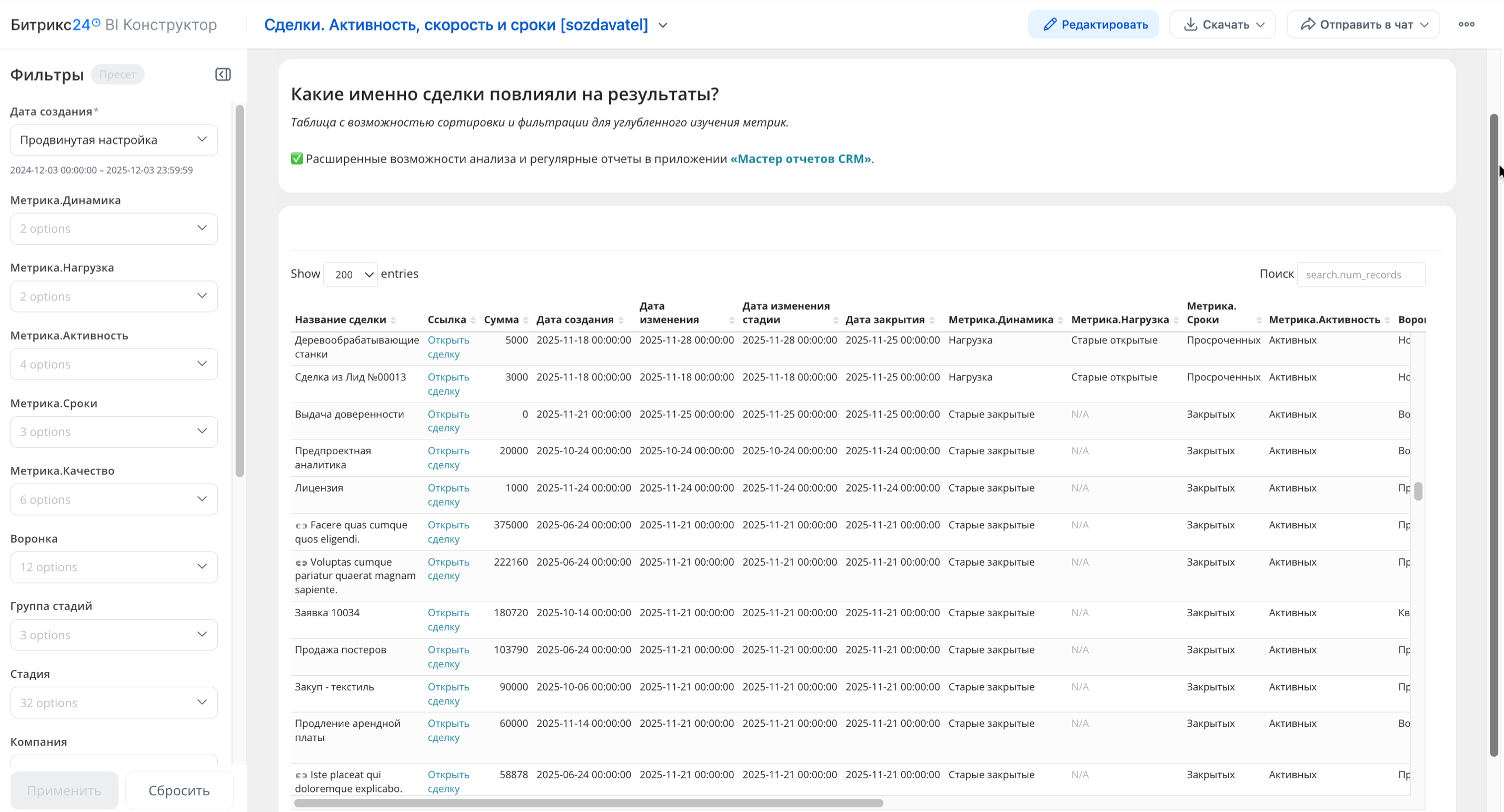Sort by Название сделки column header
The image size is (1504, 812).
(x=341, y=320)
